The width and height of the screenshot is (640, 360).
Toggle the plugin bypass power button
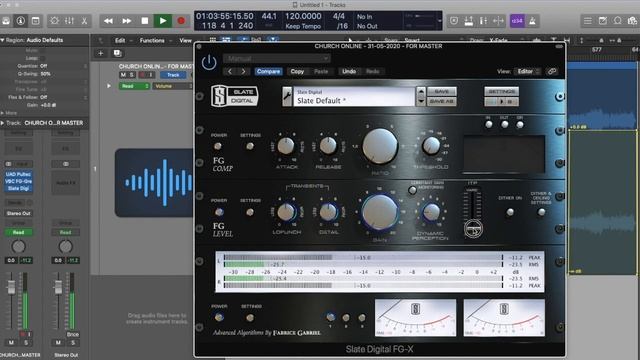pyautogui.click(x=209, y=62)
